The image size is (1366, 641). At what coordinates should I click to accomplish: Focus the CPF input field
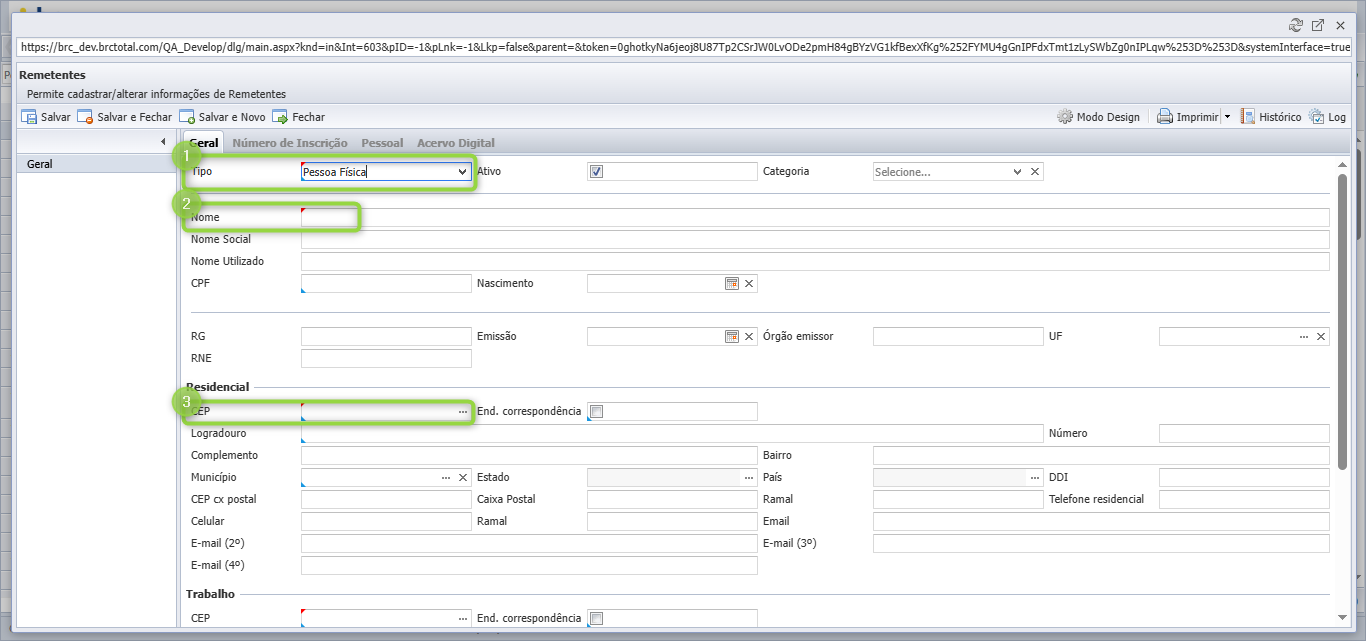coord(386,284)
